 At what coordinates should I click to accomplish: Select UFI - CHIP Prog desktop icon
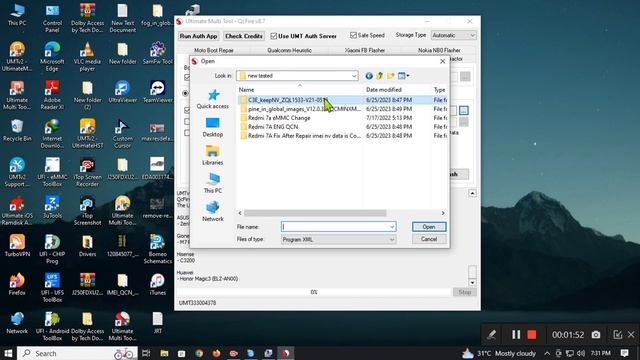52,249
